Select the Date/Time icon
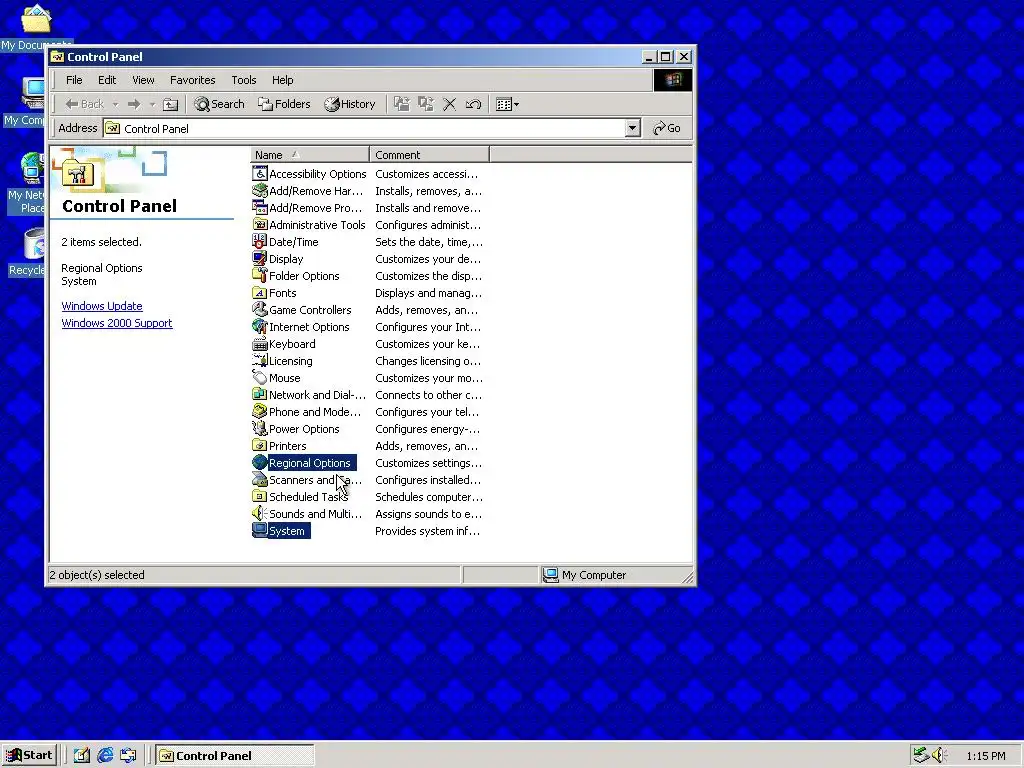Image resolution: width=1024 pixels, height=768 pixels. pos(259,241)
